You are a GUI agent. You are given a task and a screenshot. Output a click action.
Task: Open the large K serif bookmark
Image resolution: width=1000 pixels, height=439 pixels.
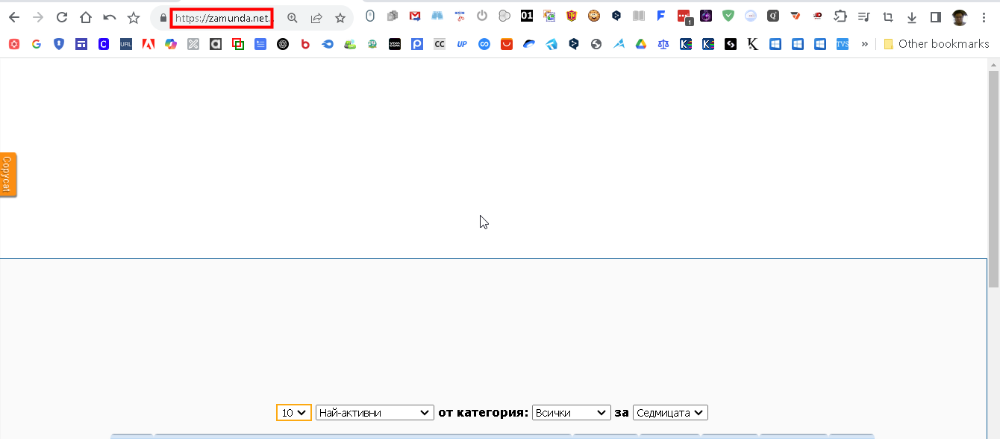coord(753,44)
